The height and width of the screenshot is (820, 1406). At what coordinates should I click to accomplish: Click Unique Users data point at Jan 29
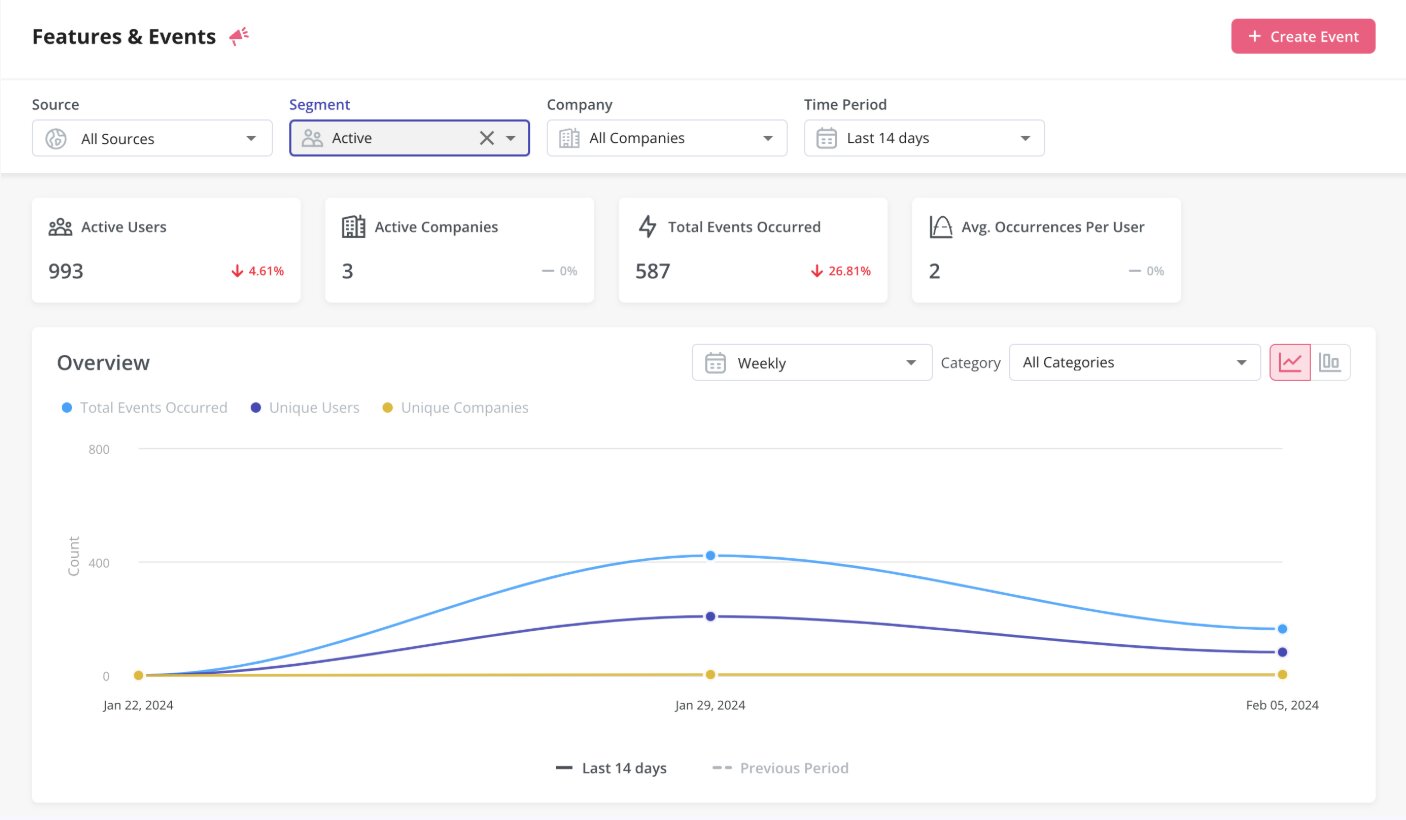click(x=710, y=616)
